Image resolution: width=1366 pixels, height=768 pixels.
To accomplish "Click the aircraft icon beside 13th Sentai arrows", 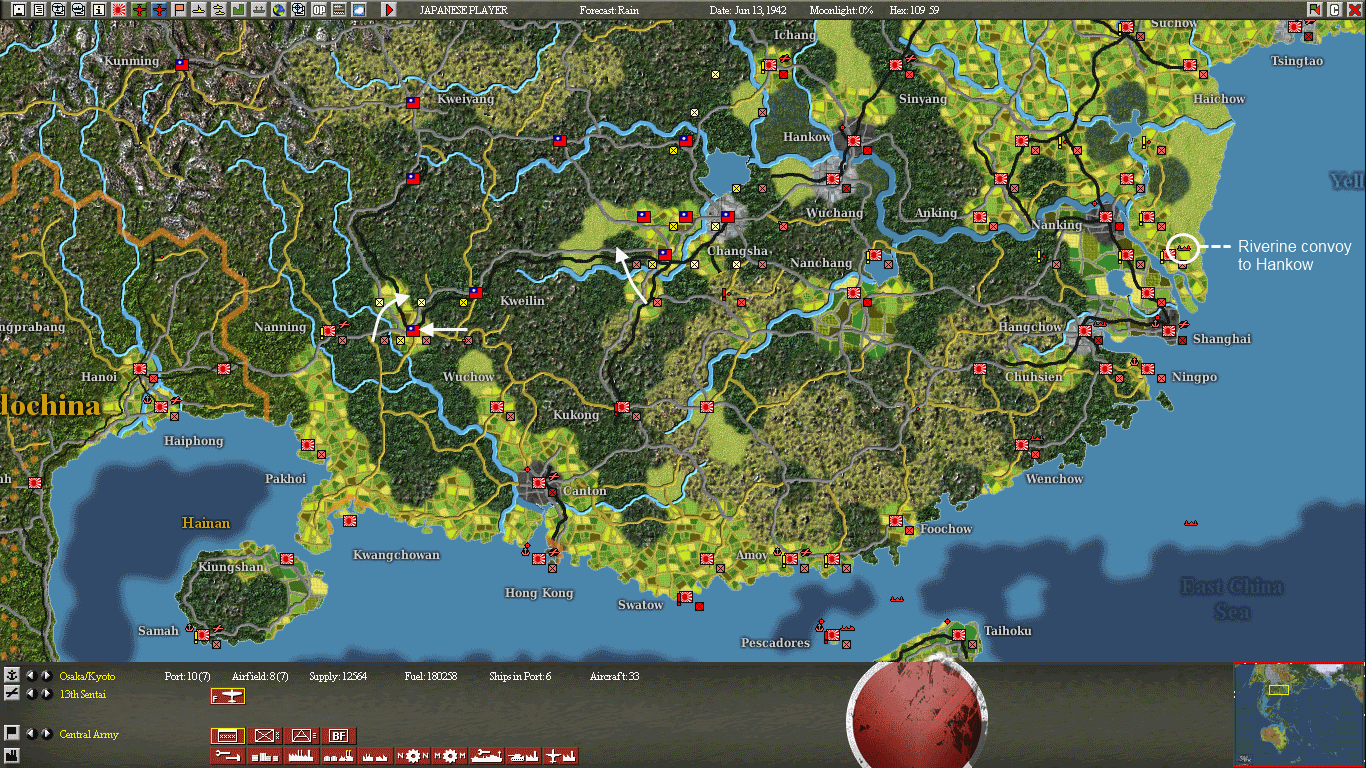I will pos(12,693).
